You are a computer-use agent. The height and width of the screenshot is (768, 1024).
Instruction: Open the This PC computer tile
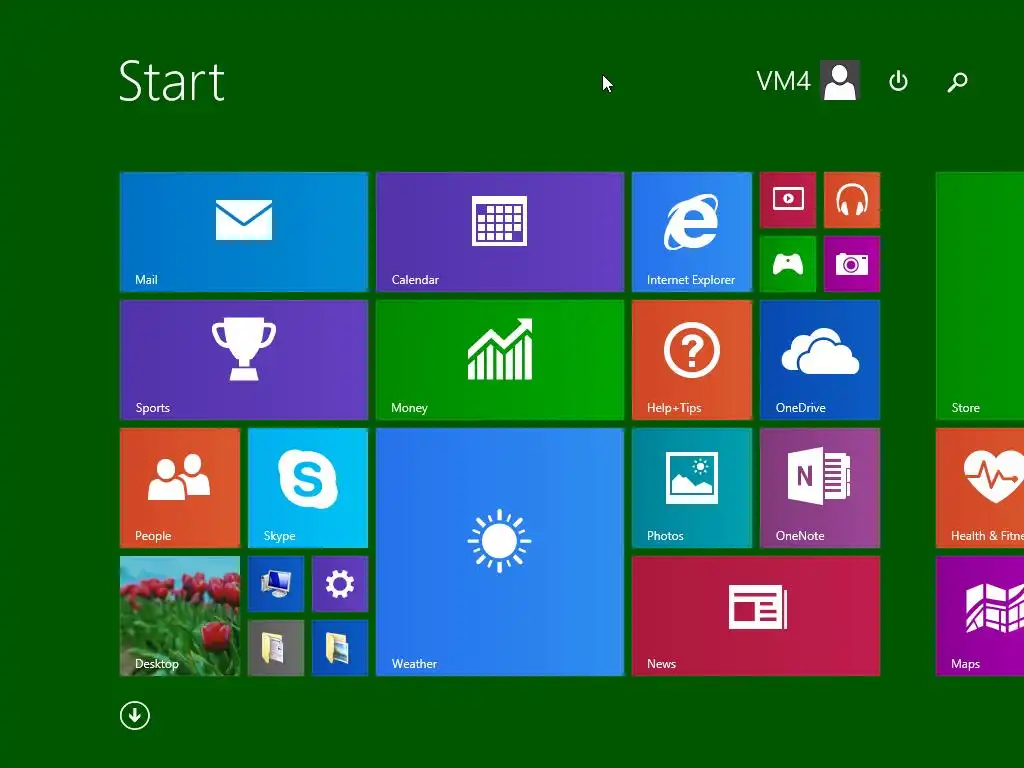click(276, 584)
